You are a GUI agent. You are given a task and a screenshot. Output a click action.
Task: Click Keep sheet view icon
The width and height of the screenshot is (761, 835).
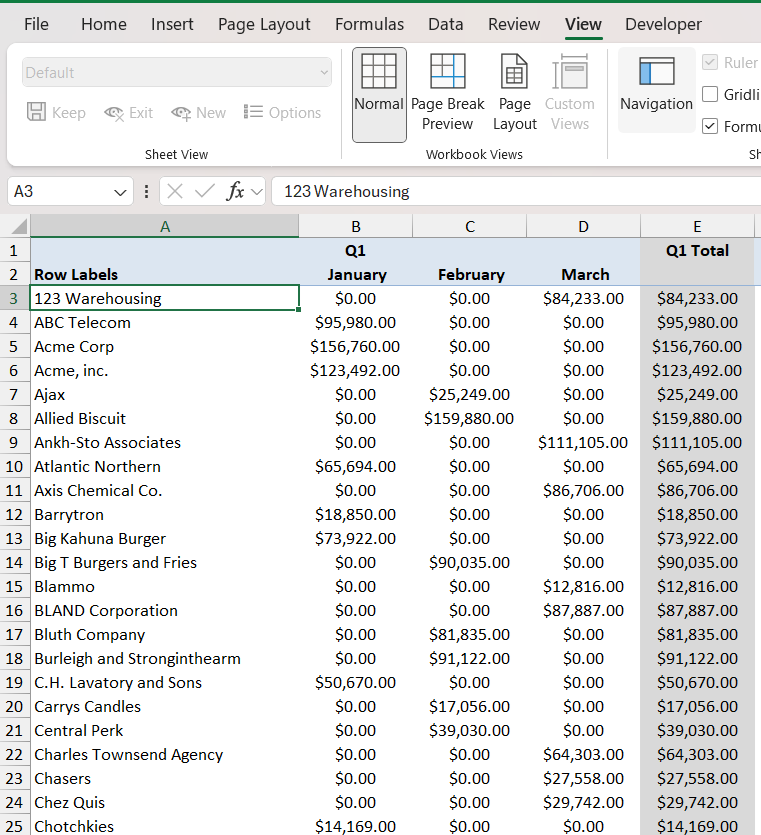pos(36,112)
